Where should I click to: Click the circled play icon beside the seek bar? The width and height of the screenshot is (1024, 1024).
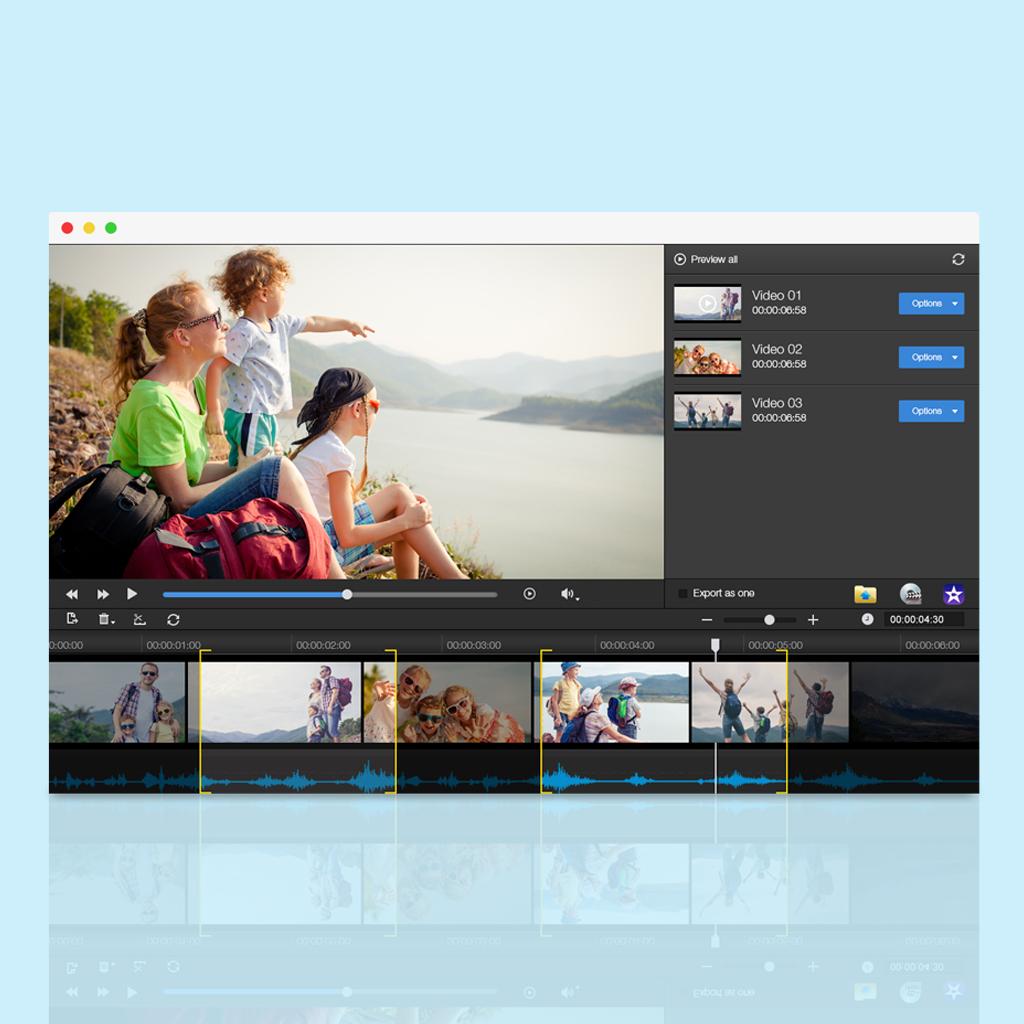coord(529,594)
